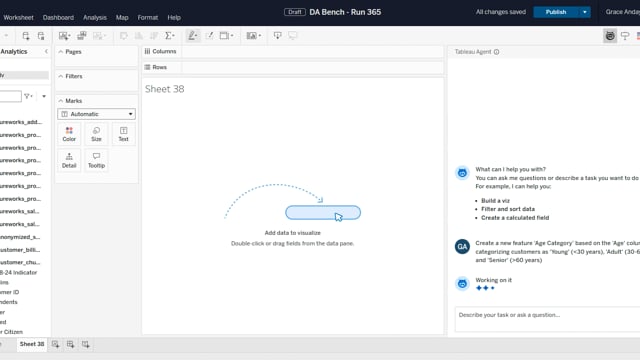Click the Sort Ascending toolbar icon
Viewport: 640px width, 360px height.
(x=139, y=36)
